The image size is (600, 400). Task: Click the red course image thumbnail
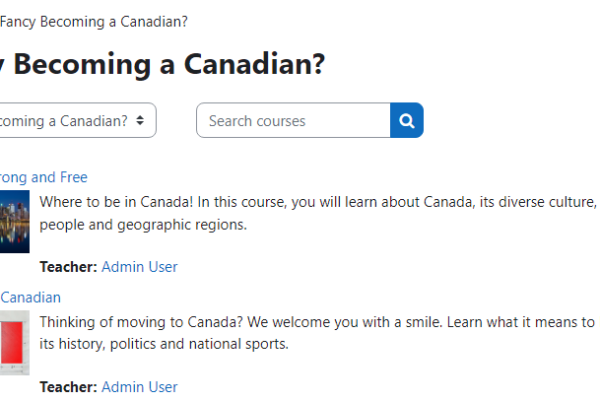tap(14, 342)
